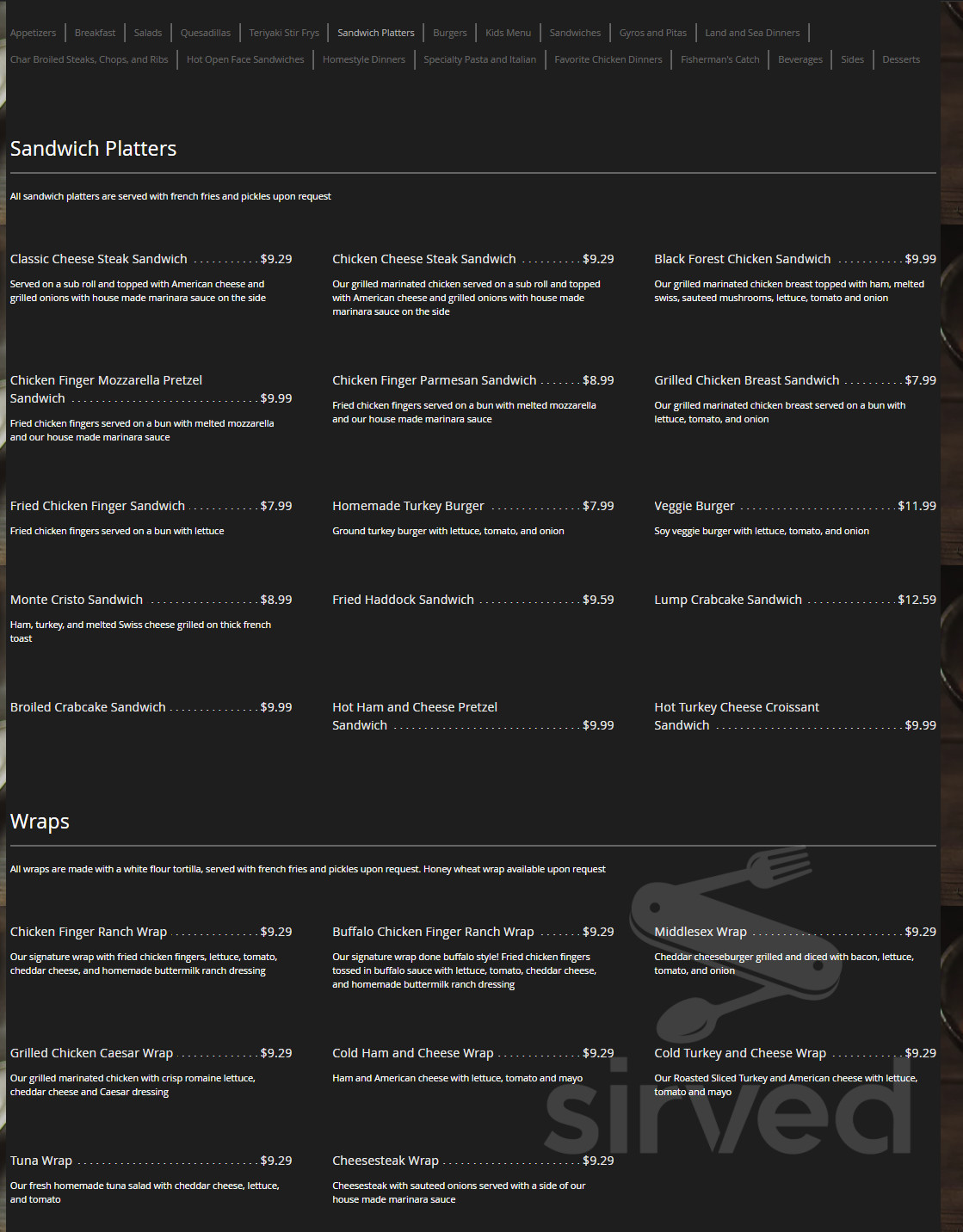Open Hot Open Face Sandwiches
This screenshot has width=963, height=1232.
(x=245, y=59)
